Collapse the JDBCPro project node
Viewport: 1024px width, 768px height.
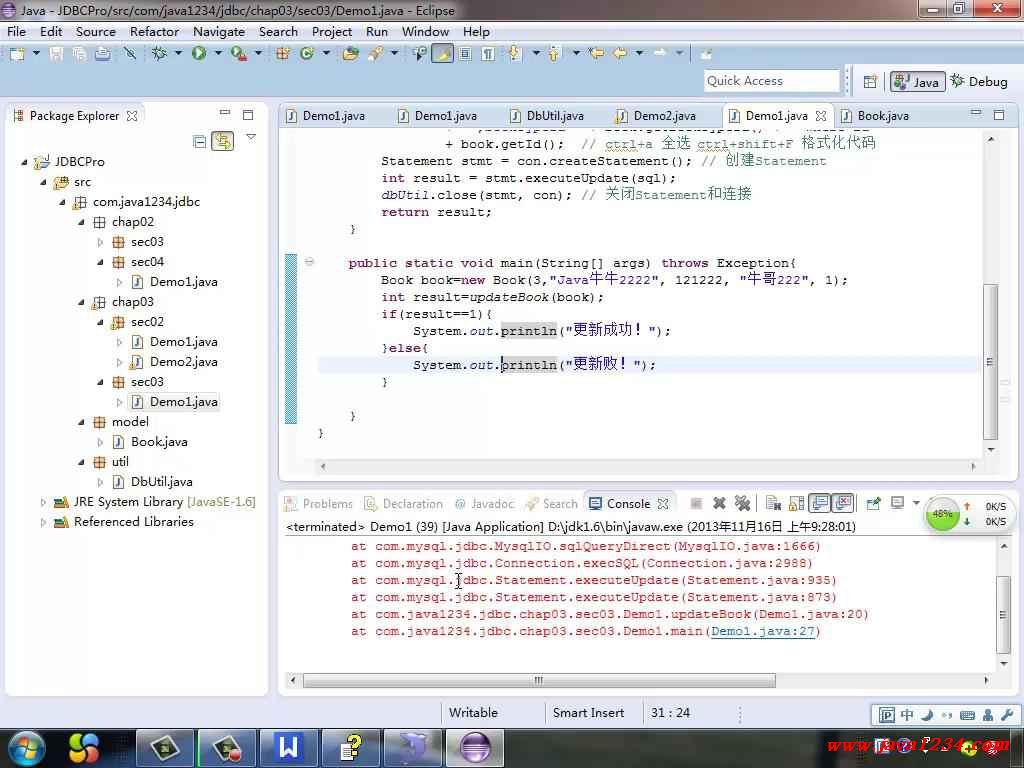[x=24, y=161]
